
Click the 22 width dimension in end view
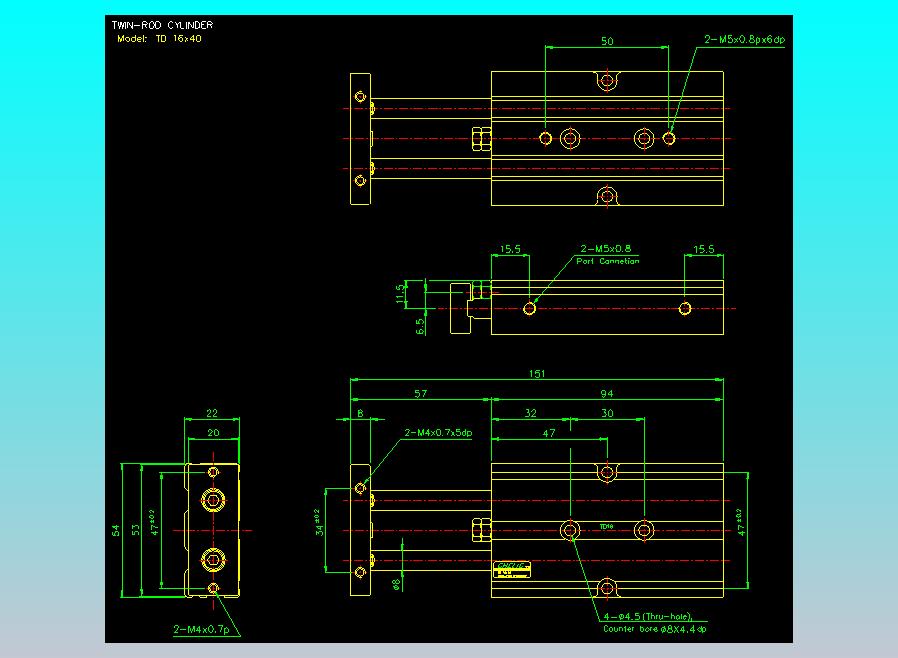point(211,413)
